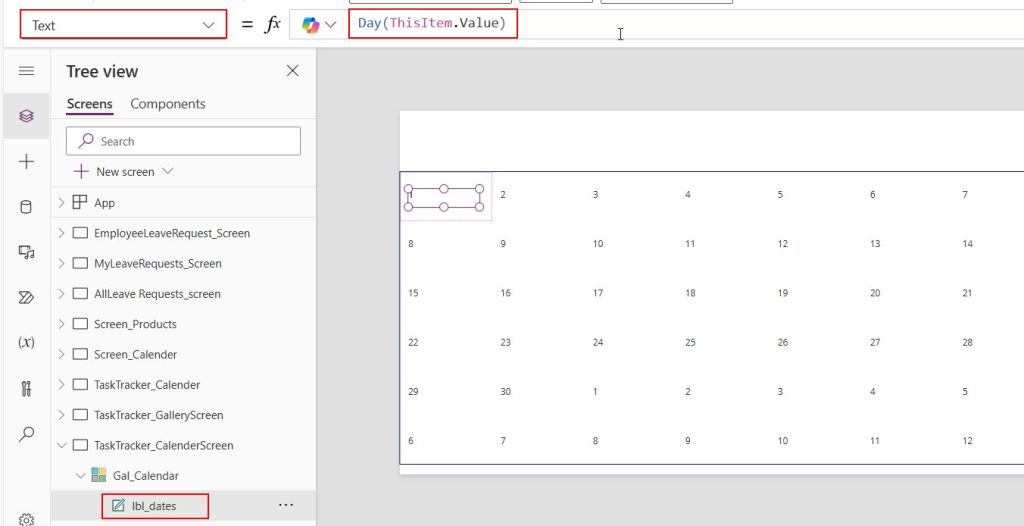Click calendar cell showing 20
Screen dimensions: 1024x526
point(875,293)
